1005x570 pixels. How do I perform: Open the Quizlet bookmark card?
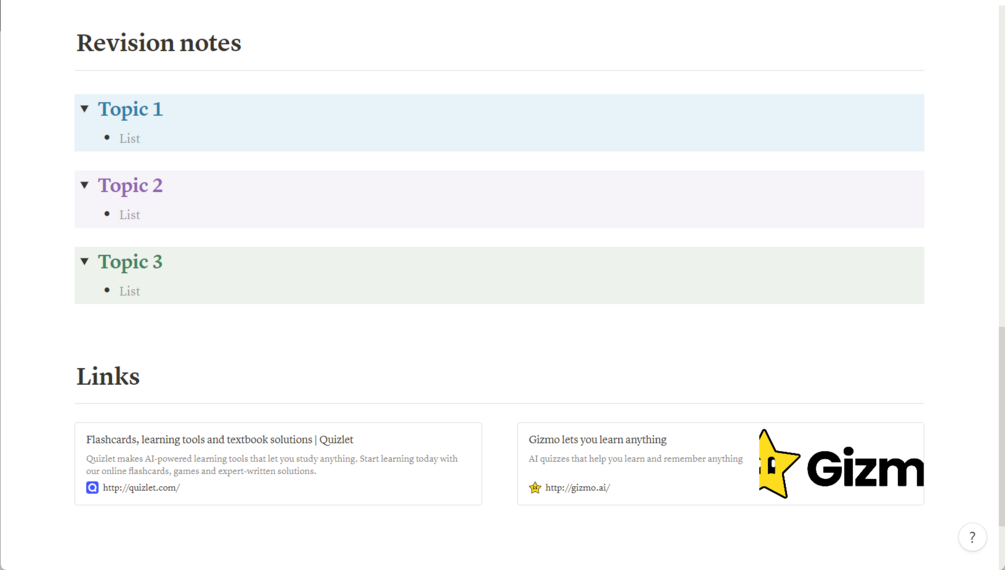278,464
